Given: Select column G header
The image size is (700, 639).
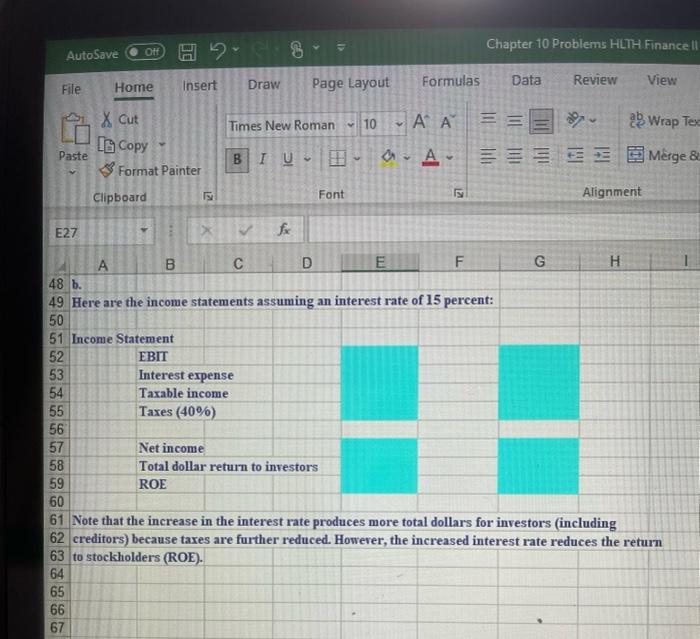Looking at the screenshot, I should coord(539,261).
